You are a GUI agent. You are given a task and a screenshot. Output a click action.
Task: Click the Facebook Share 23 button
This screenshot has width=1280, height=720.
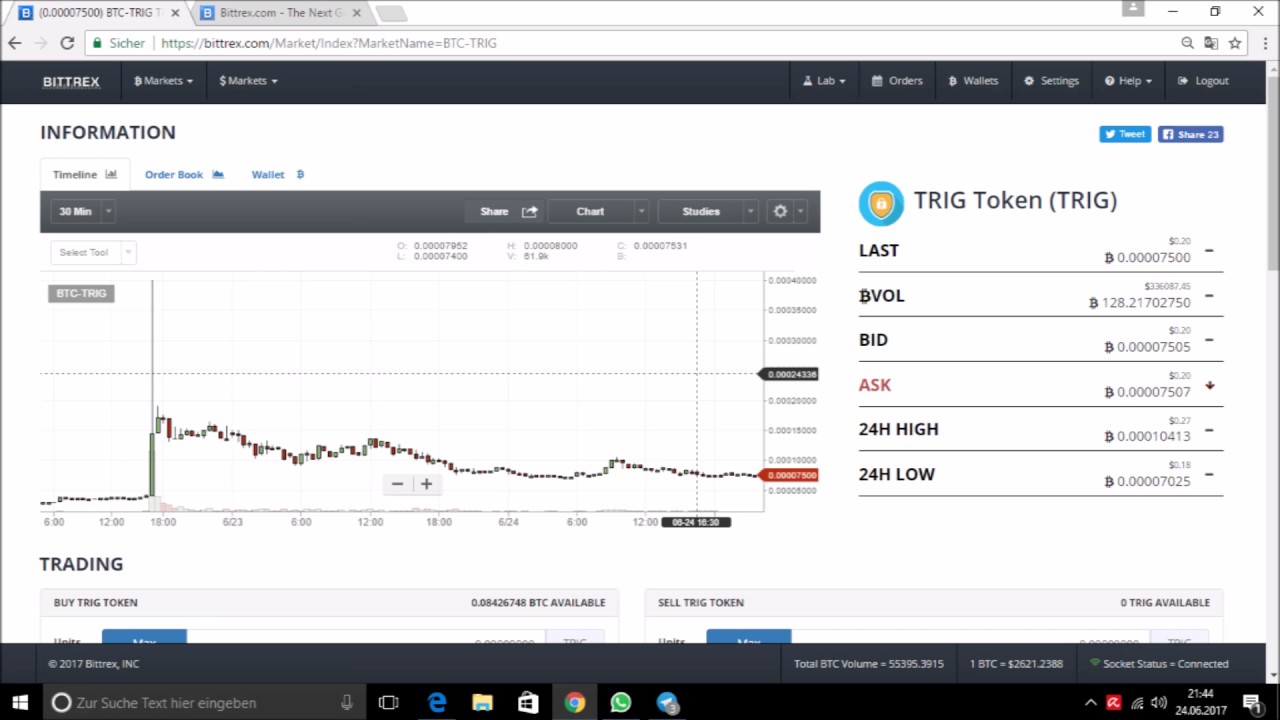(1190, 134)
